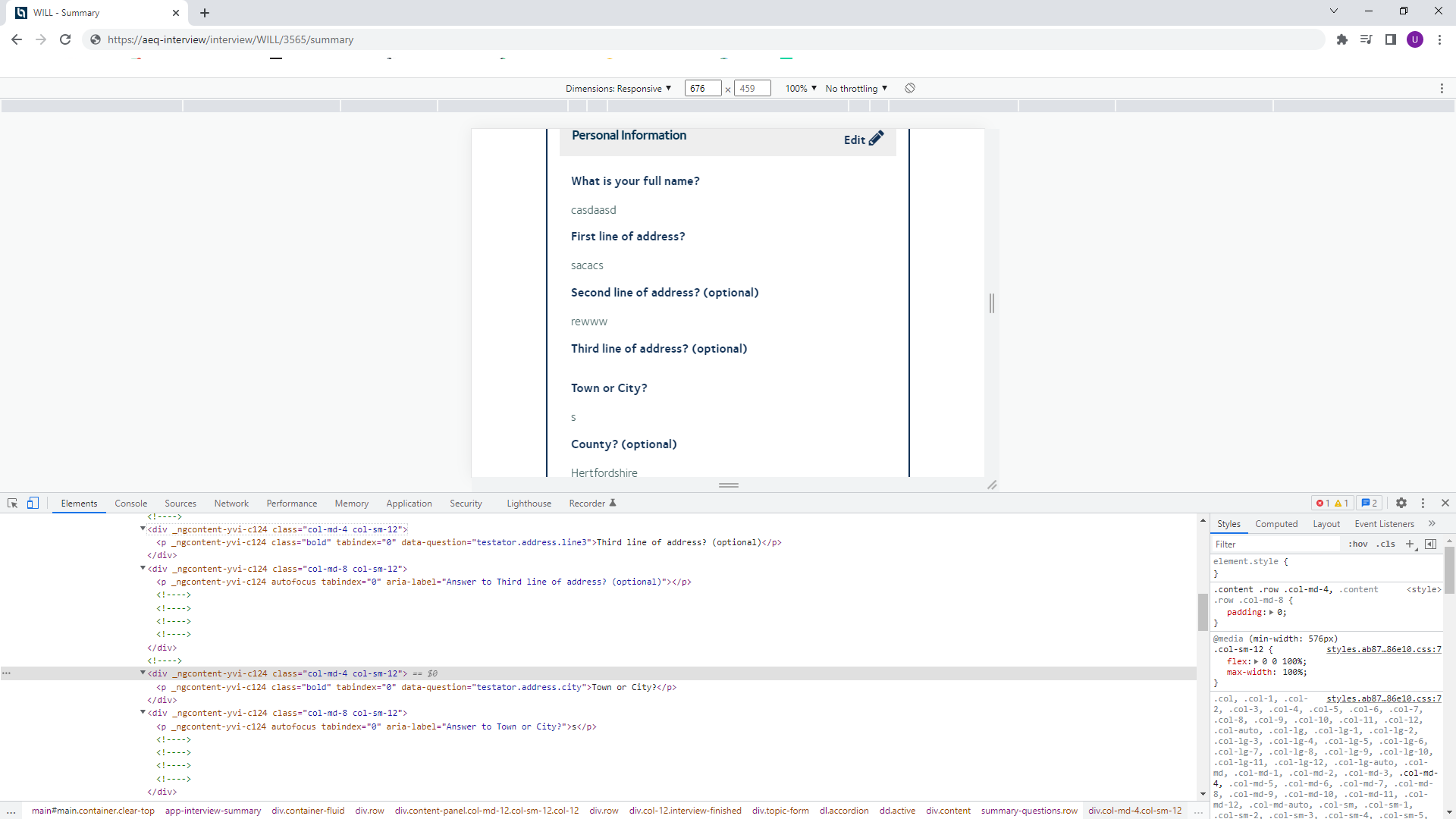Click the Elements panel vertical scrollbar
1456x819 pixels.
pyautogui.click(x=1203, y=612)
